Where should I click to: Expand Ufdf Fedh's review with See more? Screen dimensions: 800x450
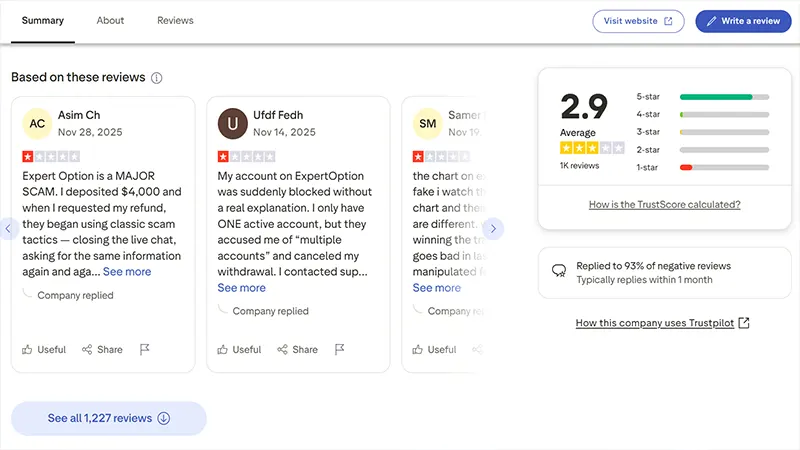click(241, 288)
